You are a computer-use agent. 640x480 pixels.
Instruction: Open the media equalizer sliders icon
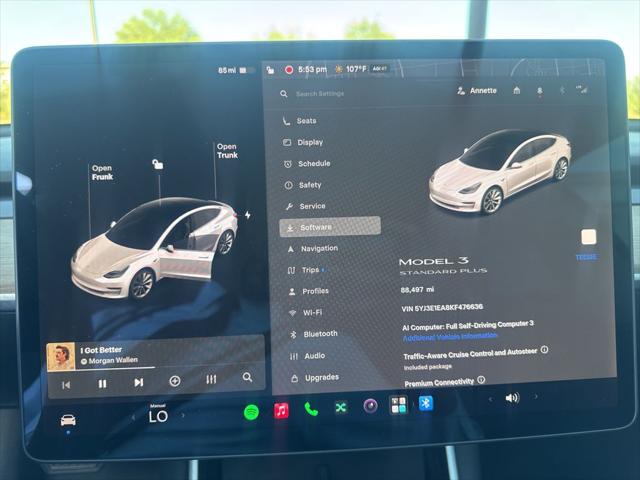coord(211,379)
